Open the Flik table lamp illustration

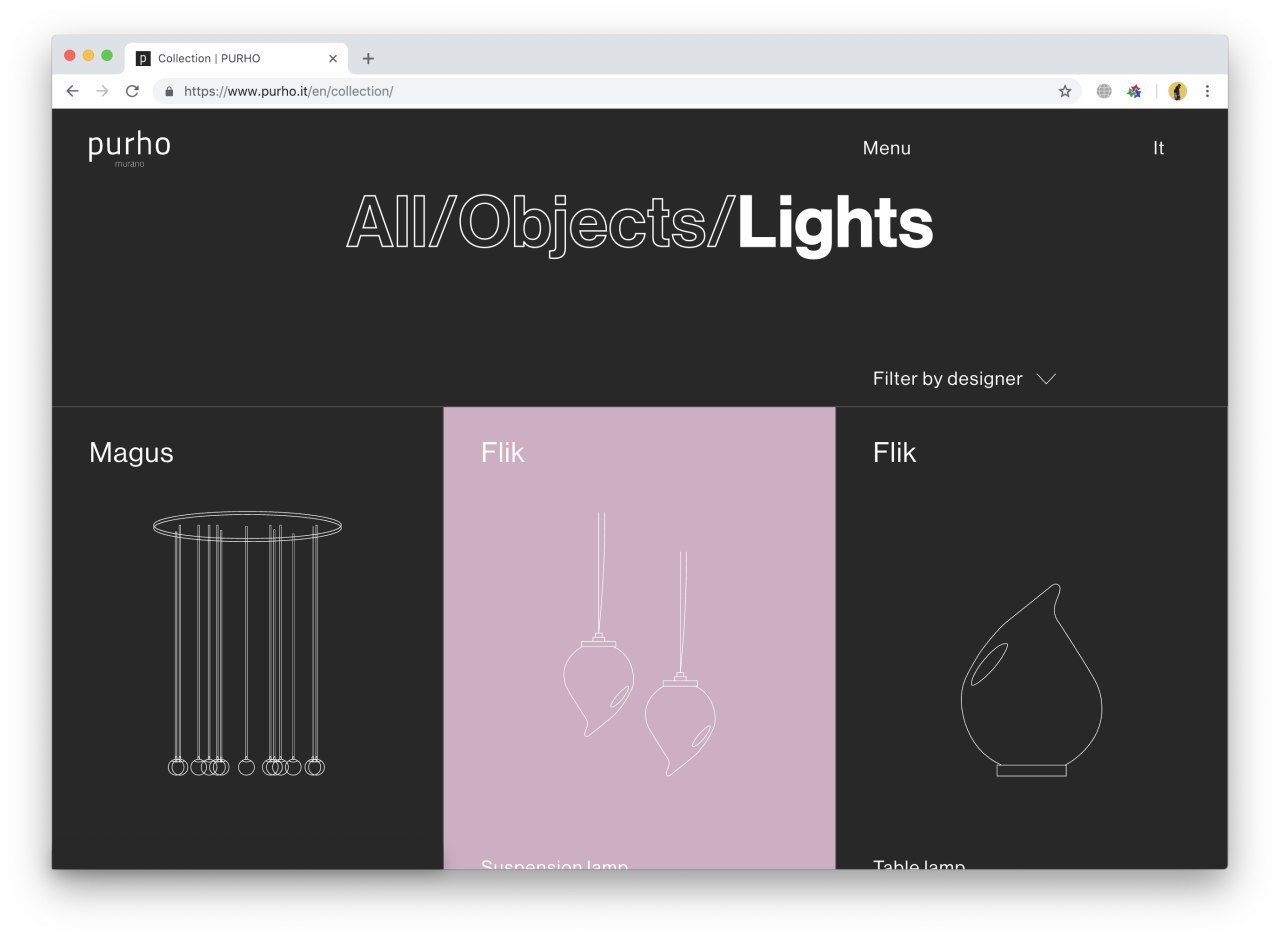click(1031, 680)
